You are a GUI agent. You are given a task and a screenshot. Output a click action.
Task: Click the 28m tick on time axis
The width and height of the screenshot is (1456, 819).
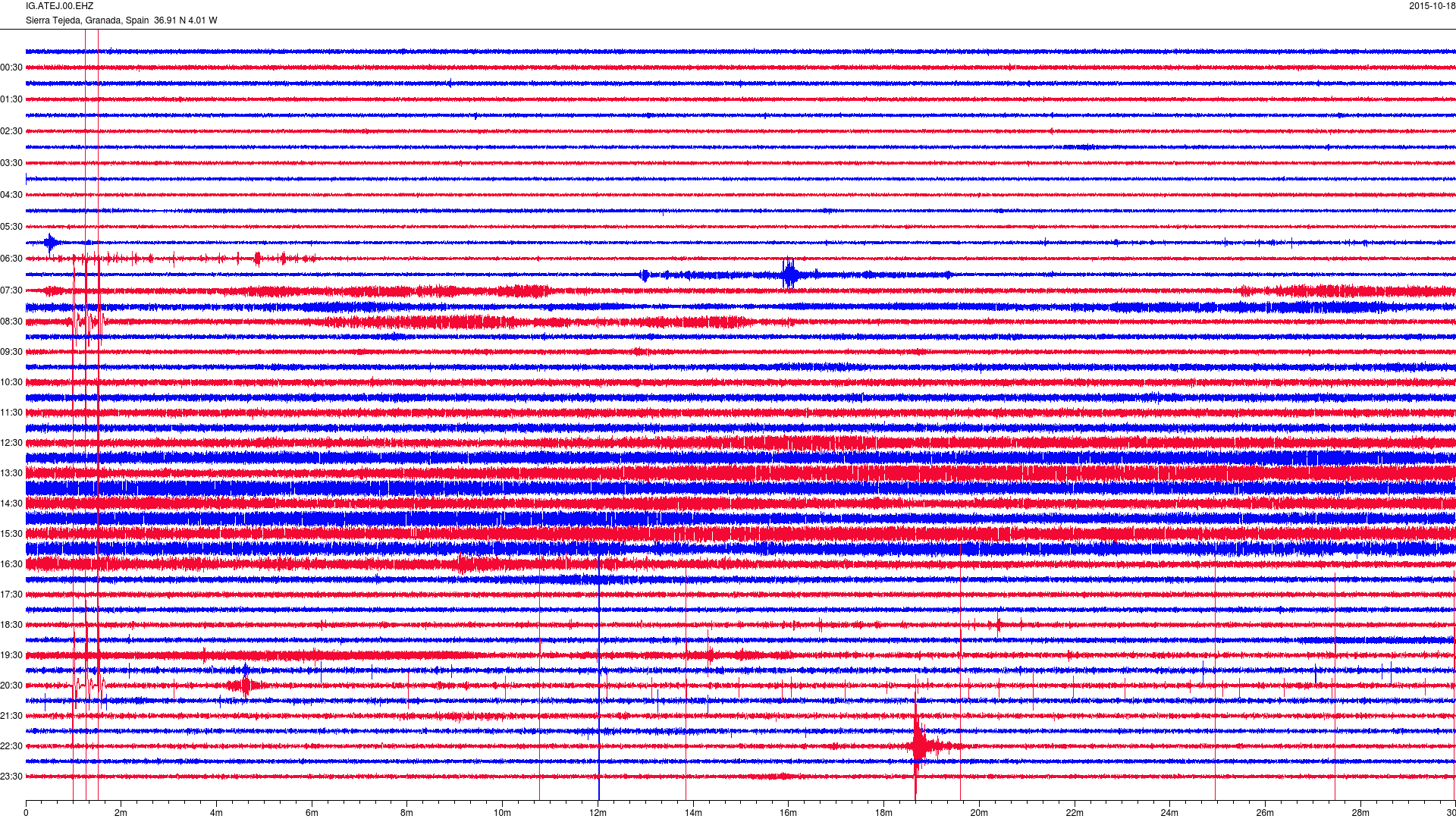click(x=1360, y=813)
